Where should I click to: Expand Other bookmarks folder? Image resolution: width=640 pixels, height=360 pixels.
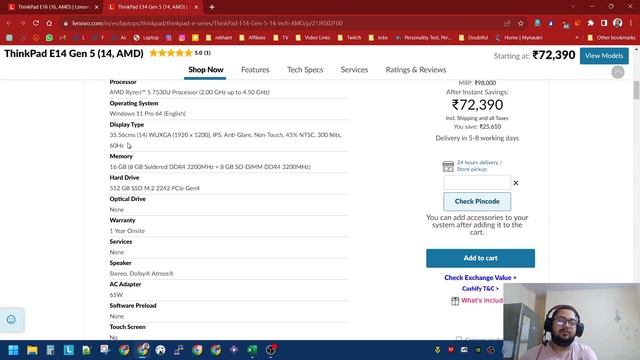(611, 38)
